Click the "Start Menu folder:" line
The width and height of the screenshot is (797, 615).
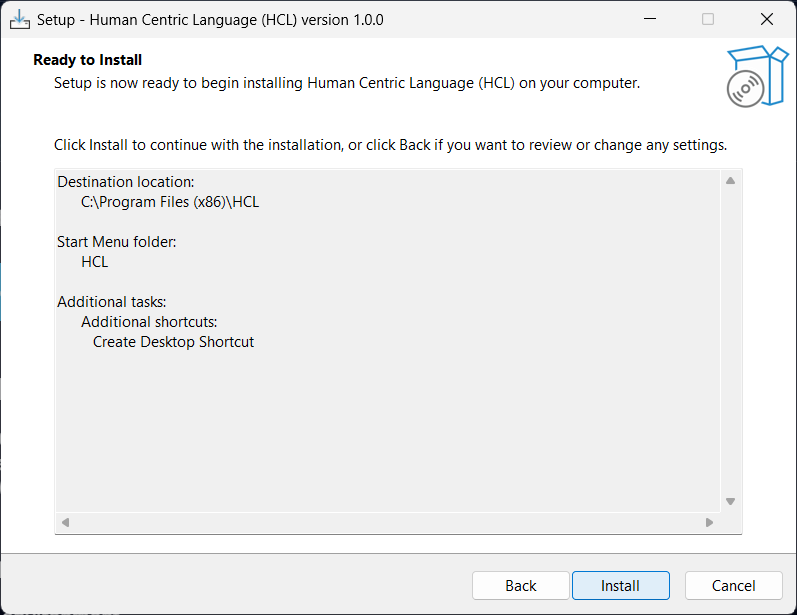117,242
